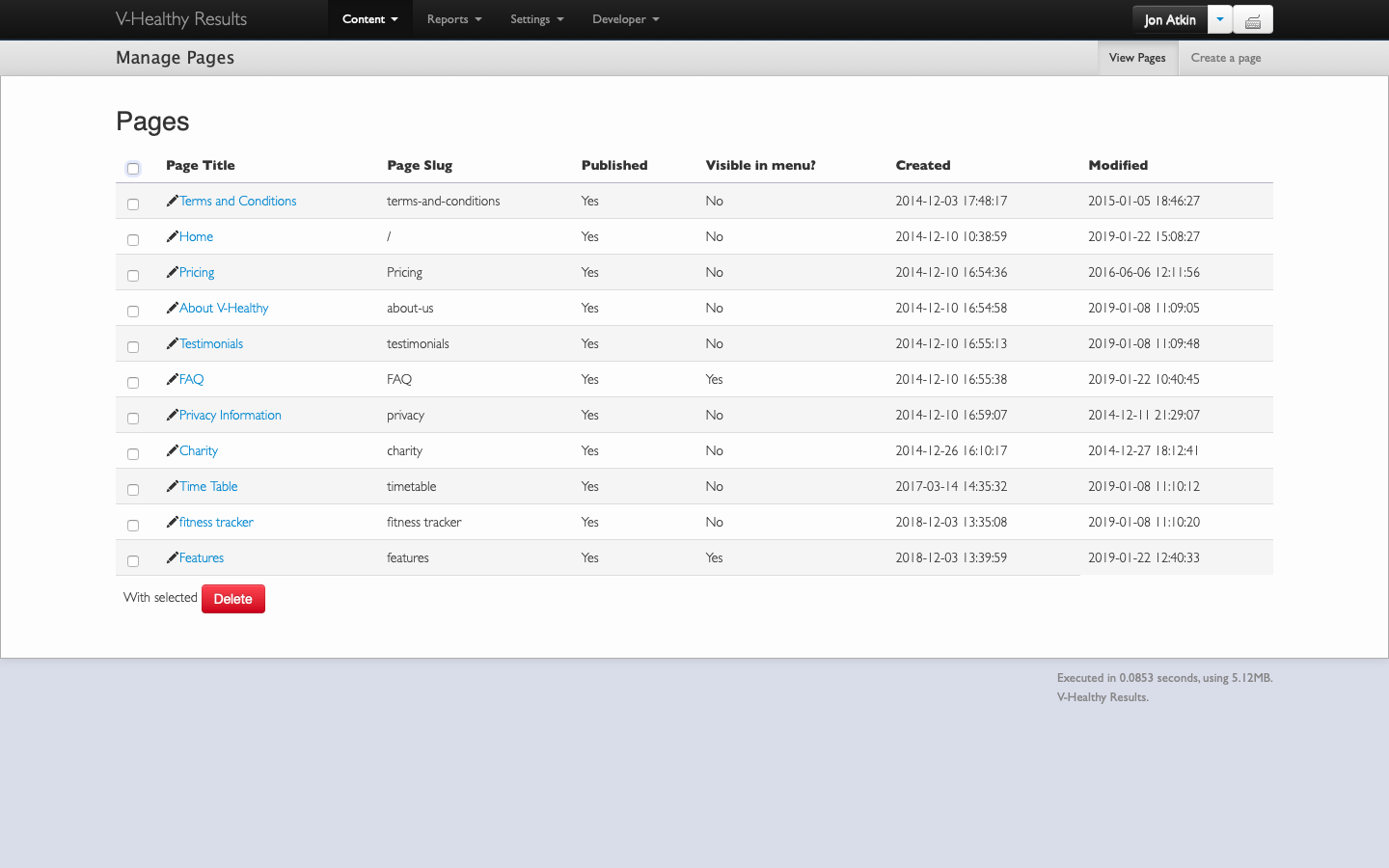Check the FAQ row checkbox

point(133,383)
